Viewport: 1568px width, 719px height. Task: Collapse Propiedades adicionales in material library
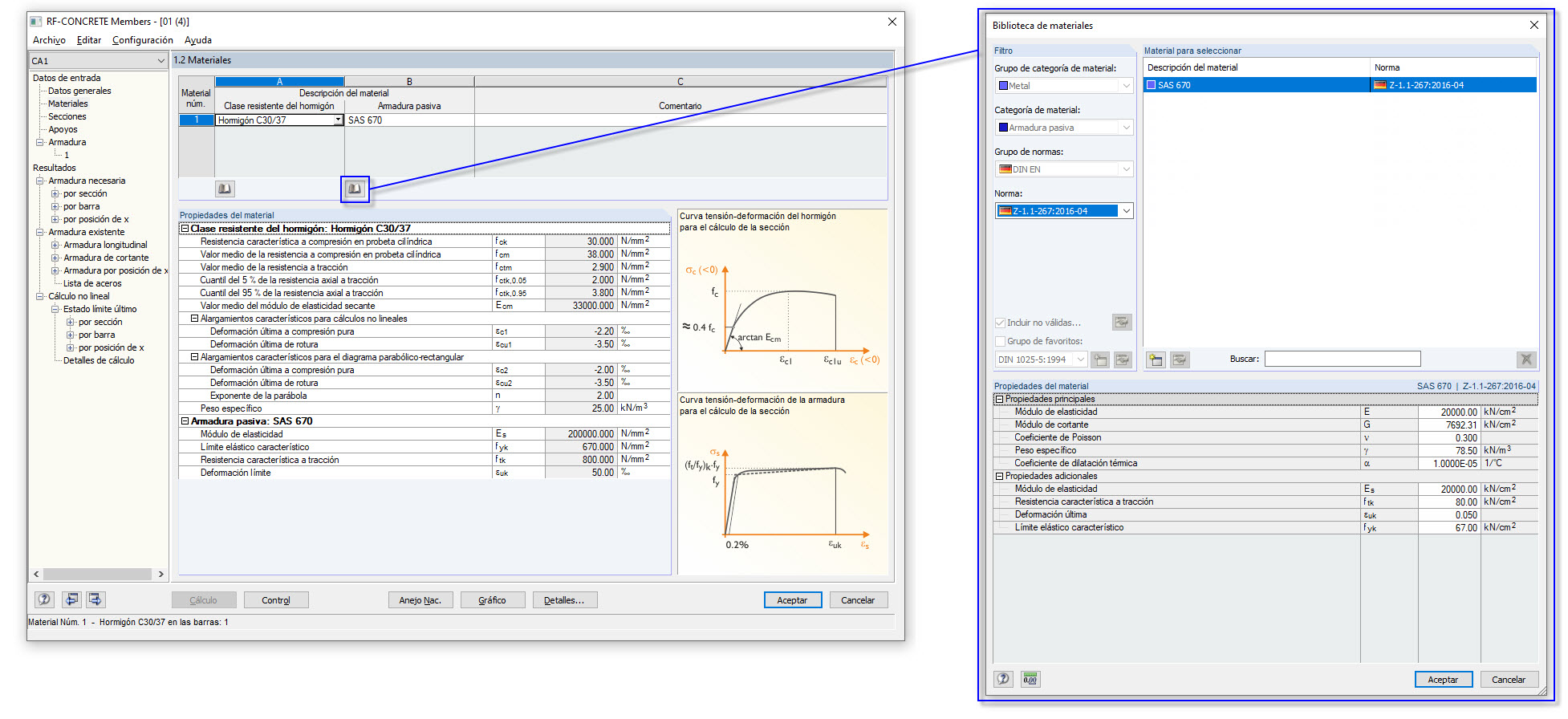[999, 476]
